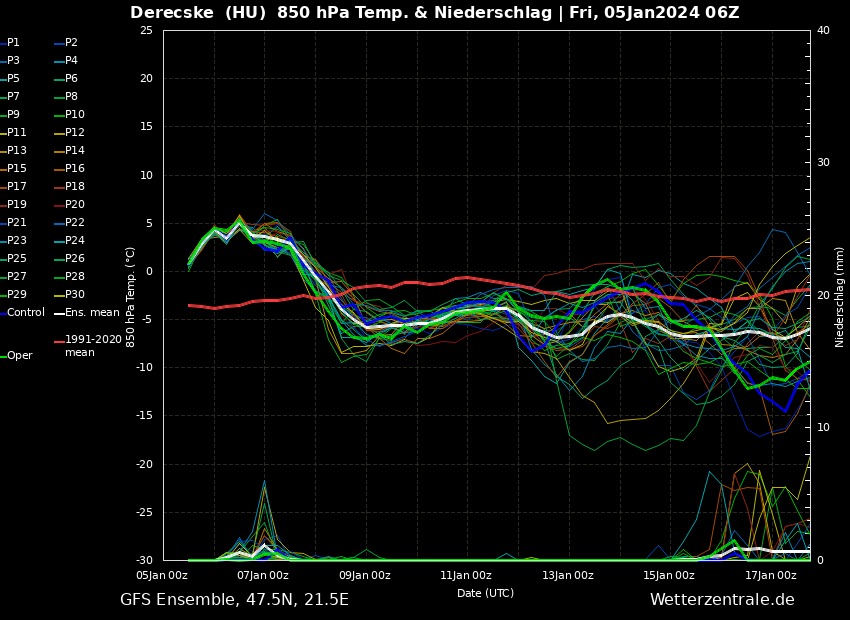The height and width of the screenshot is (620, 850).
Task: Click the Niederschlag (mm) axis label
Action: (x=840, y=297)
